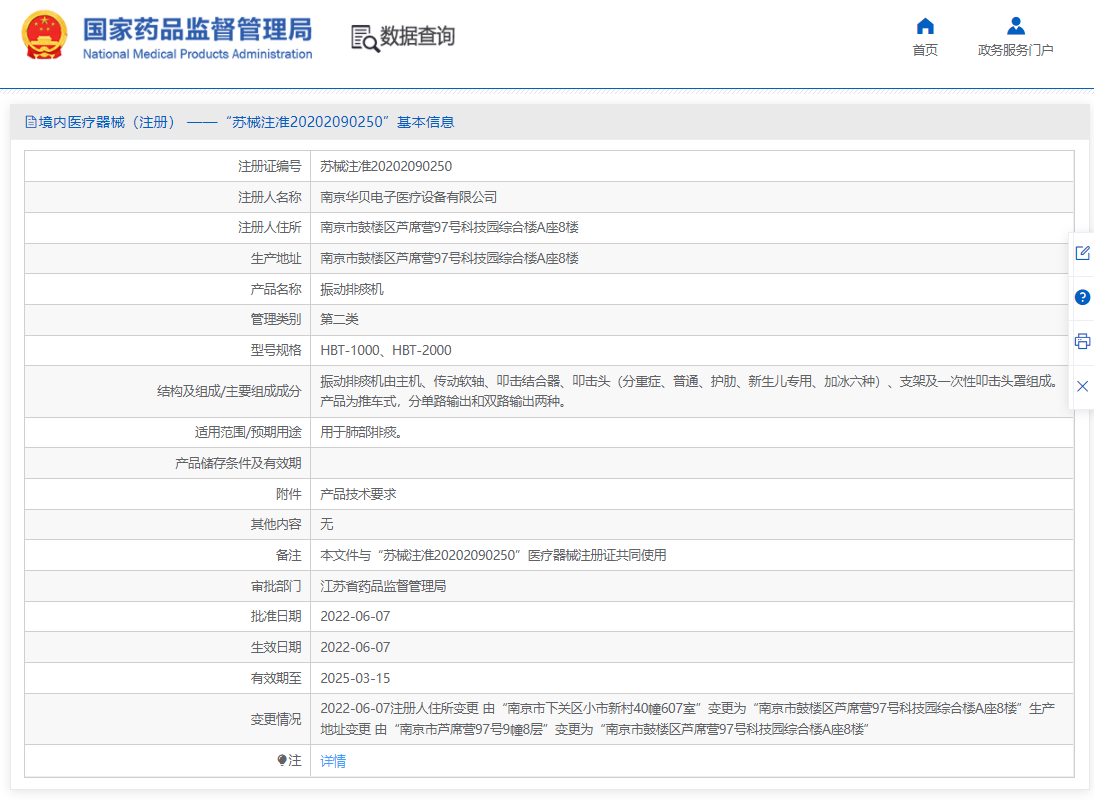Viewport: 1094px width, 801px height.
Task: Click the 生效日期 value 2022-06-07
Action: [x=355, y=647]
